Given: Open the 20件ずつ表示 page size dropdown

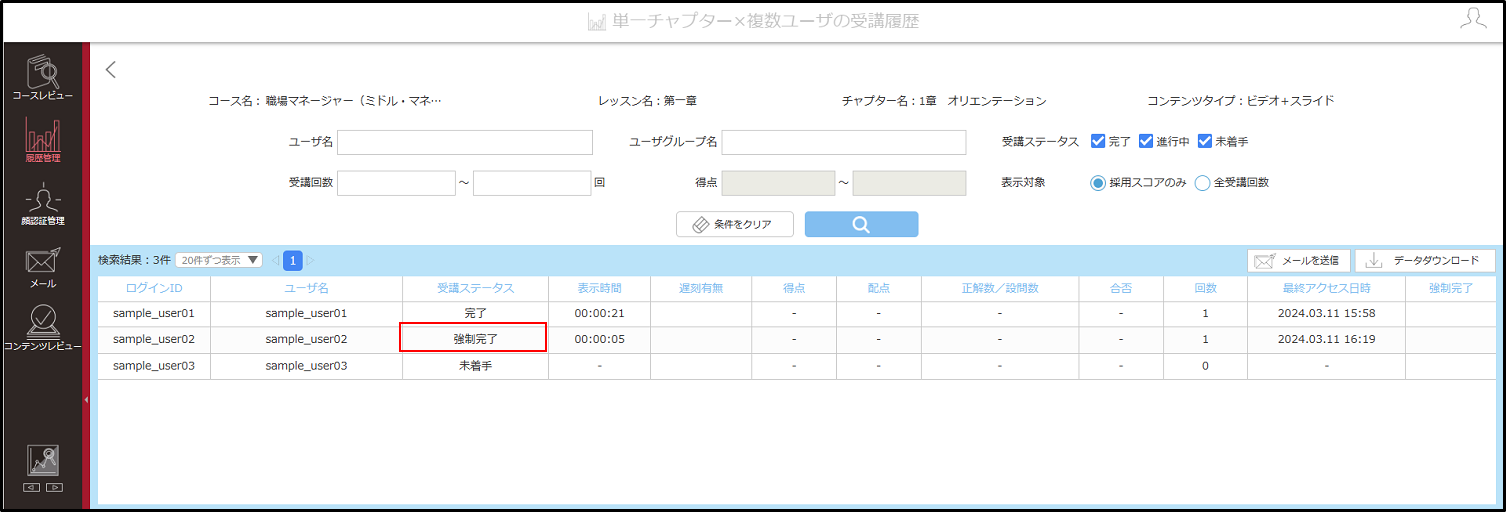Looking at the screenshot, I should point(219,260).
